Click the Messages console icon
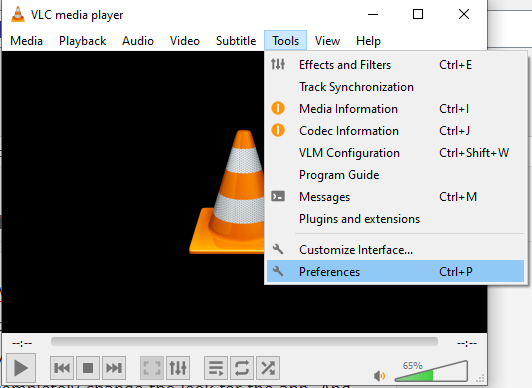The width and height of the screenshot is (532, 388). (x=278, y=196)
